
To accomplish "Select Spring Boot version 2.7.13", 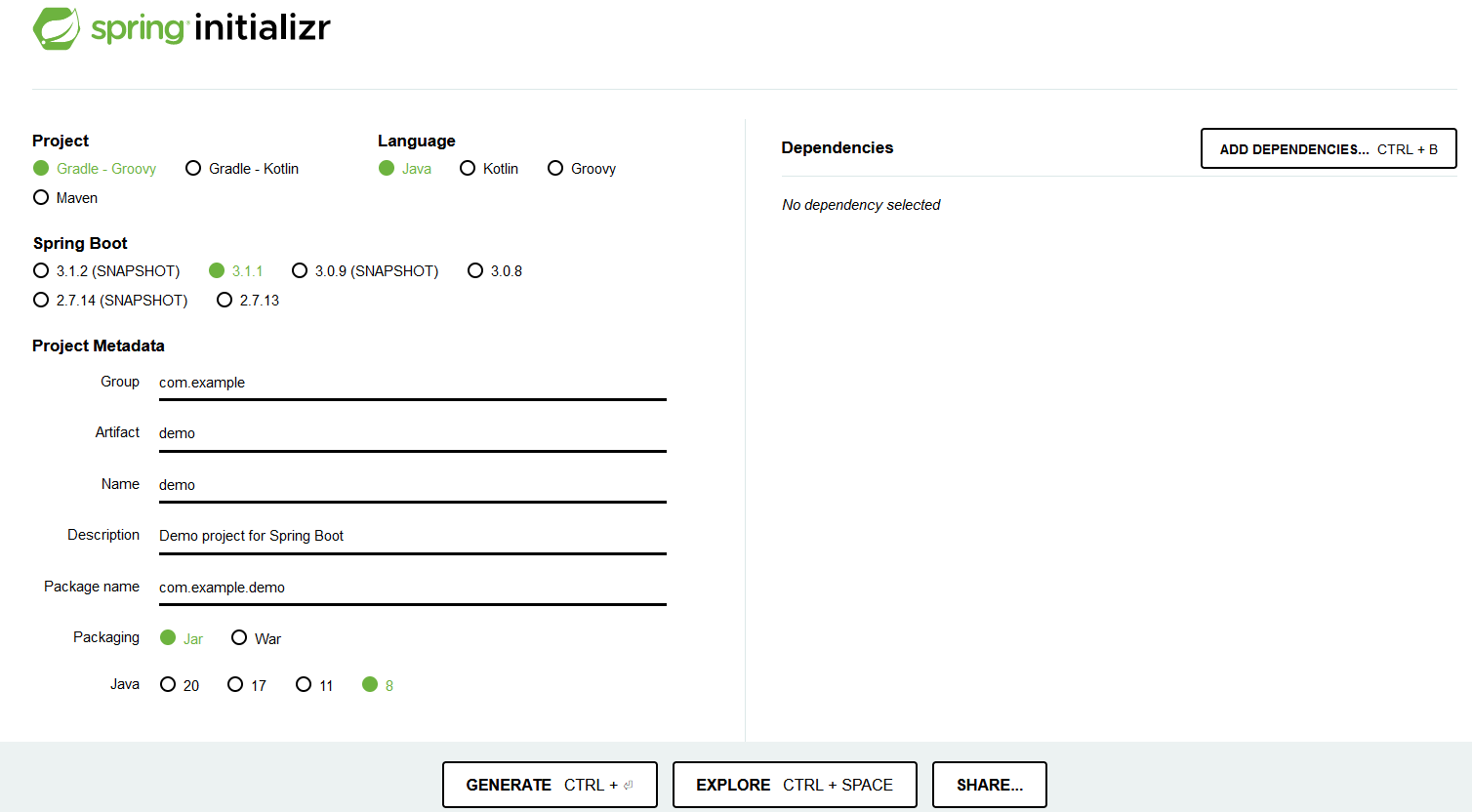I will [x=248, y=301].
